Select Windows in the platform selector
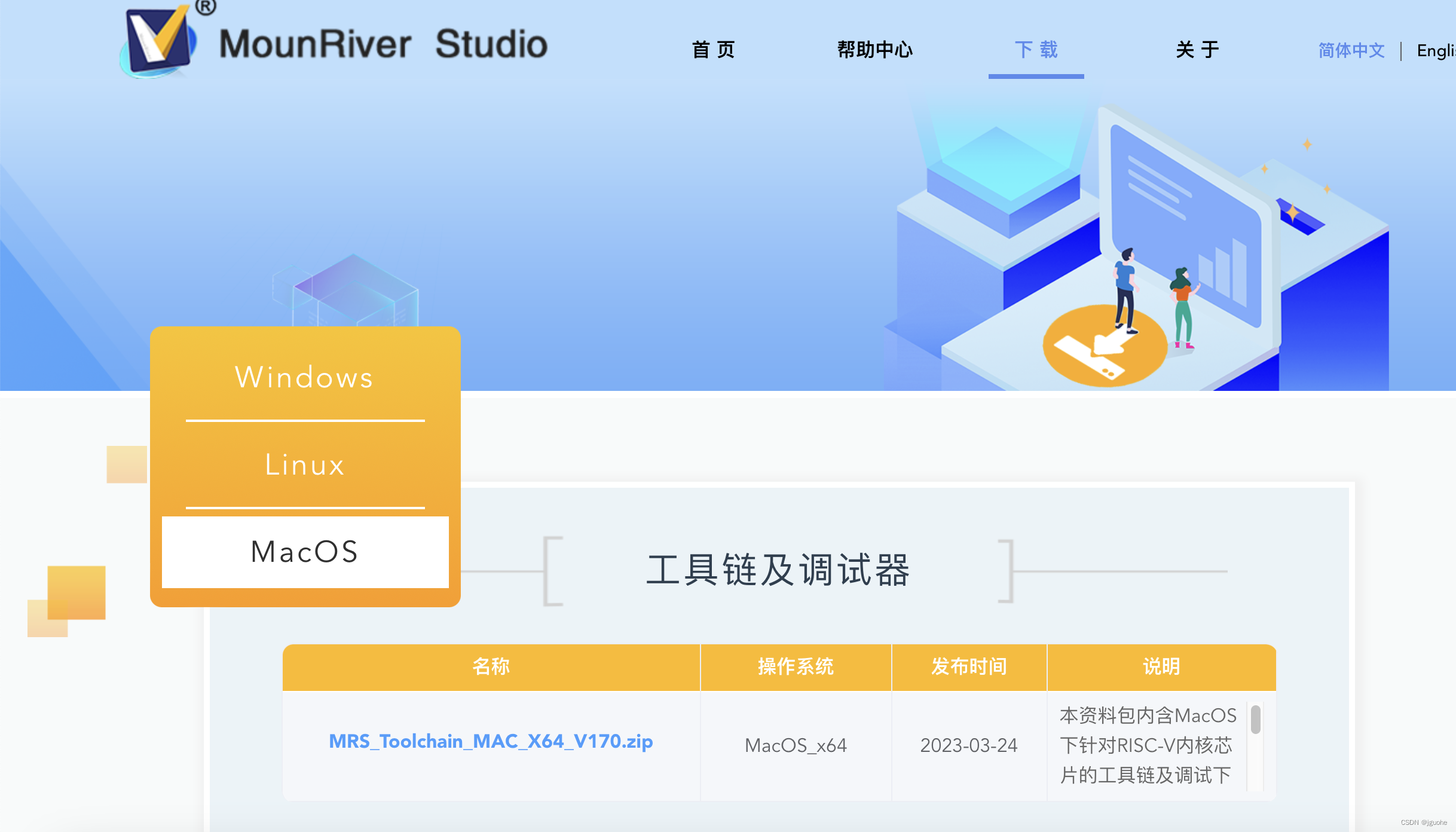 (x=304, y=377)
